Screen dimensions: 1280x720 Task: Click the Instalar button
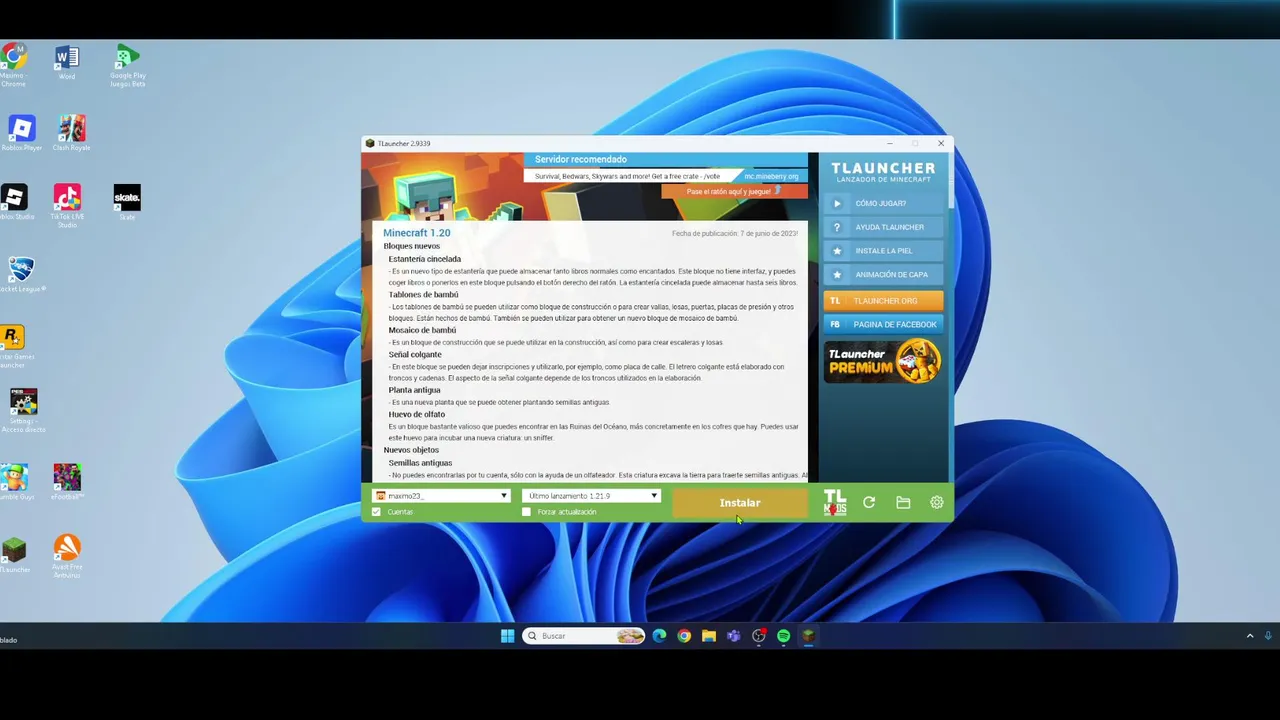click(740, 503)
